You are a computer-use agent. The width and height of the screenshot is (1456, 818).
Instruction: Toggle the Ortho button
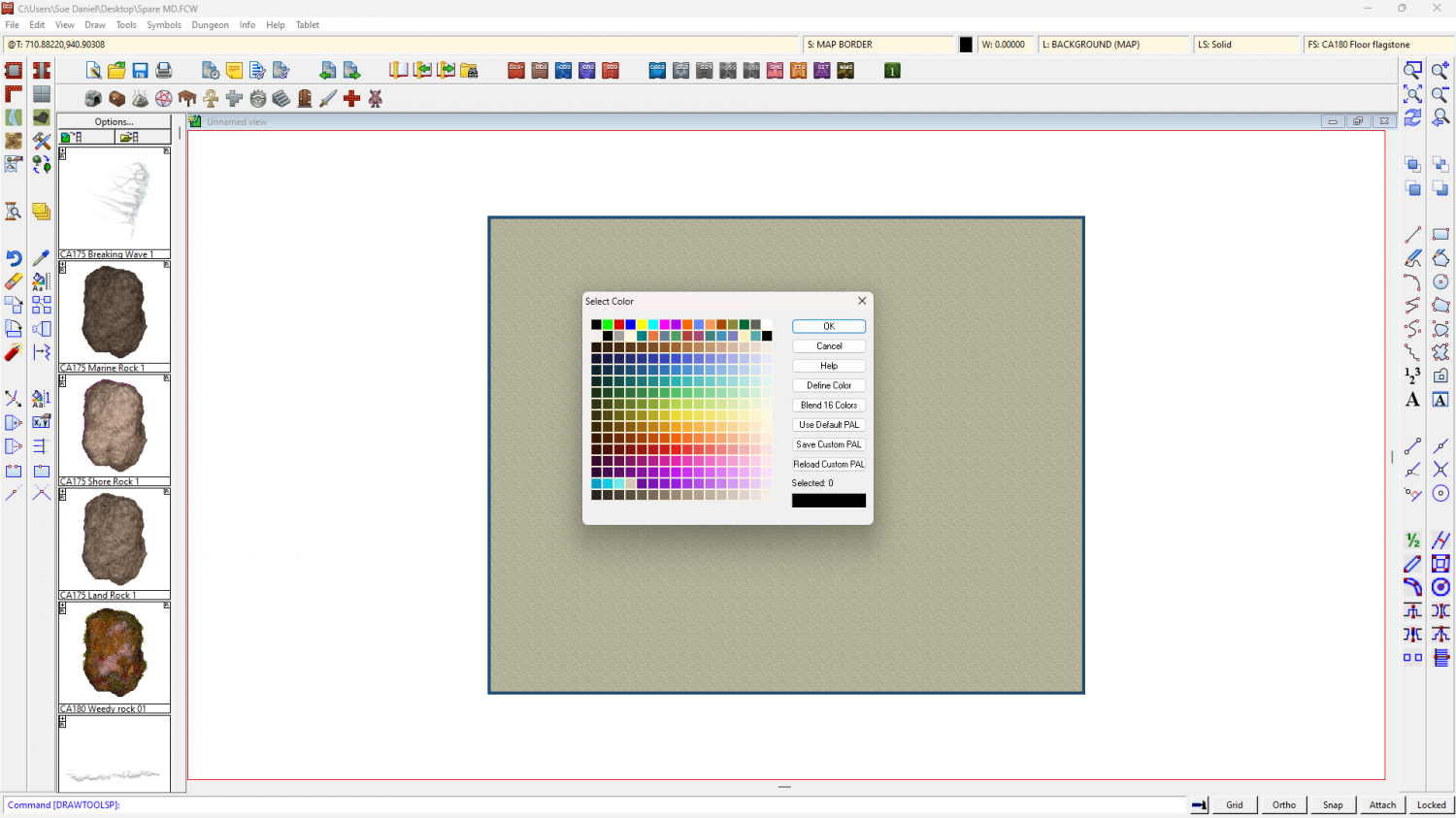coord(1284,804)
